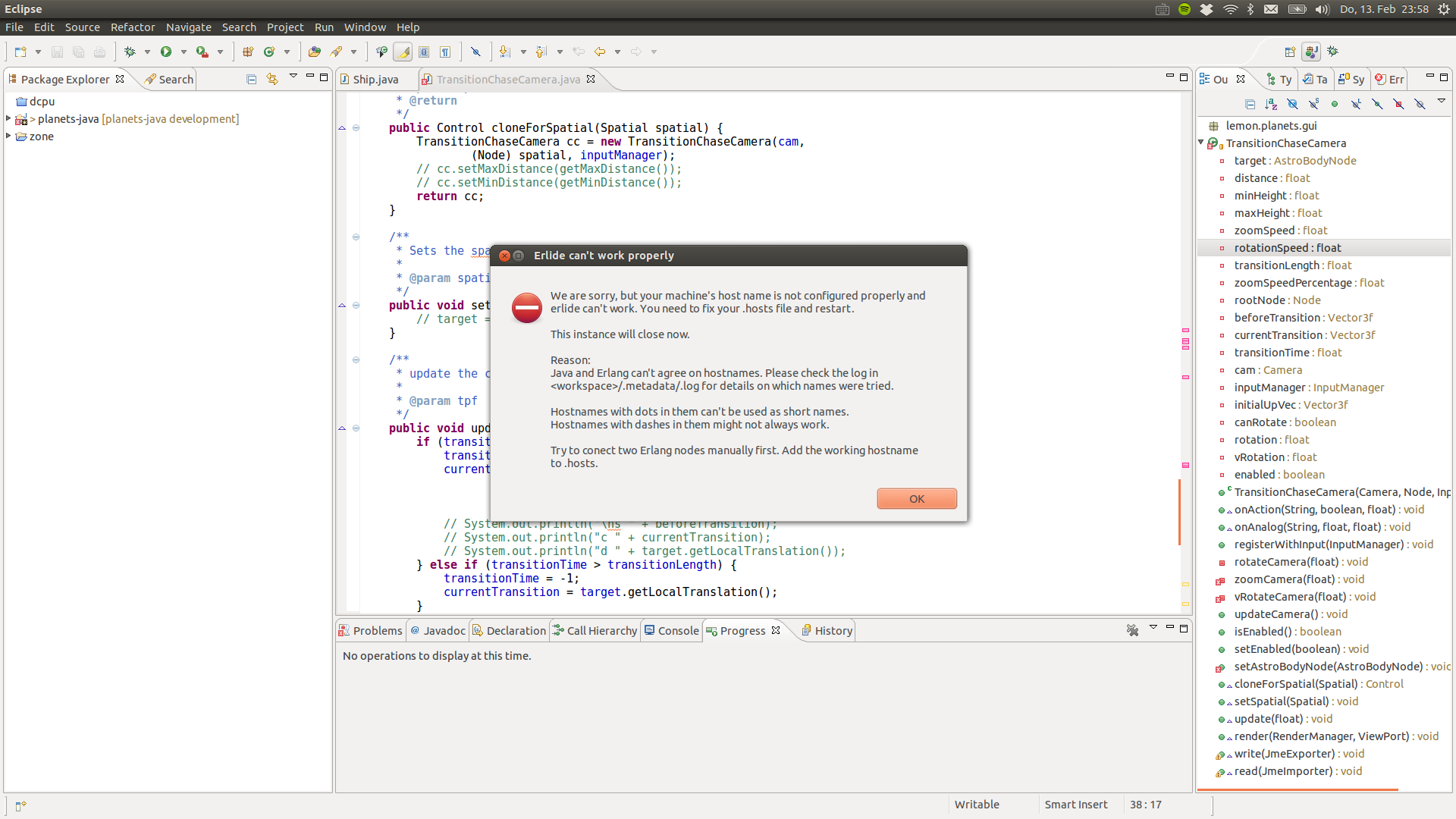Viewport: 1456px width, 819px height.
Task: Click the OK button to dismiss dialog
Action: [x=916, y=498]
